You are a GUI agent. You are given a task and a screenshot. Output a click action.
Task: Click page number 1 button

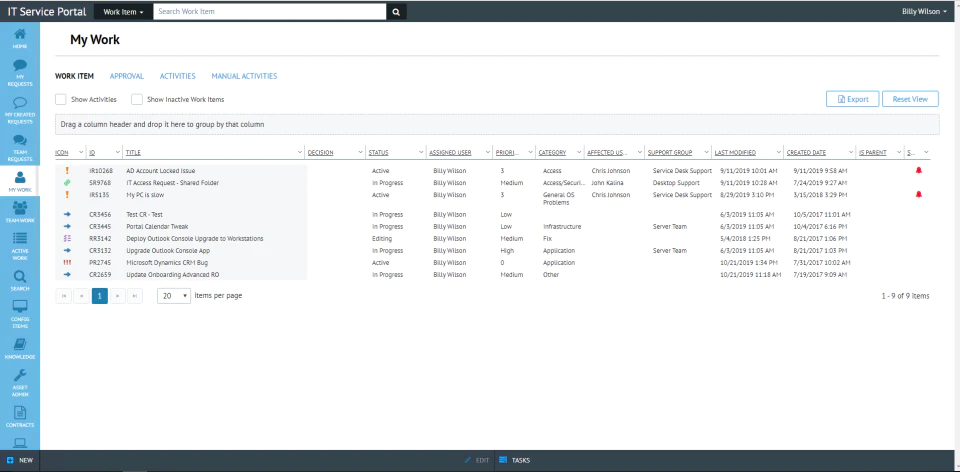point(100,296)
